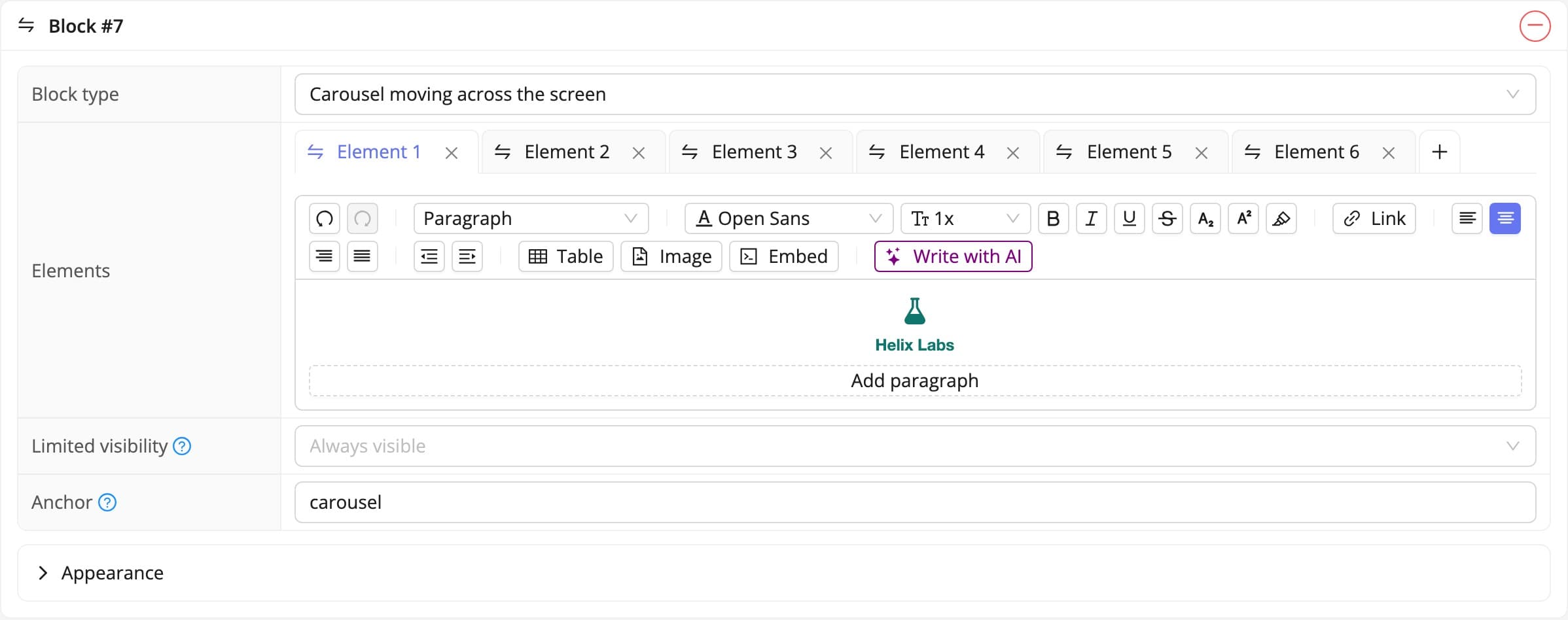Toggle strikethrough formatting

pyautogui.click(x=1167, y=218)
